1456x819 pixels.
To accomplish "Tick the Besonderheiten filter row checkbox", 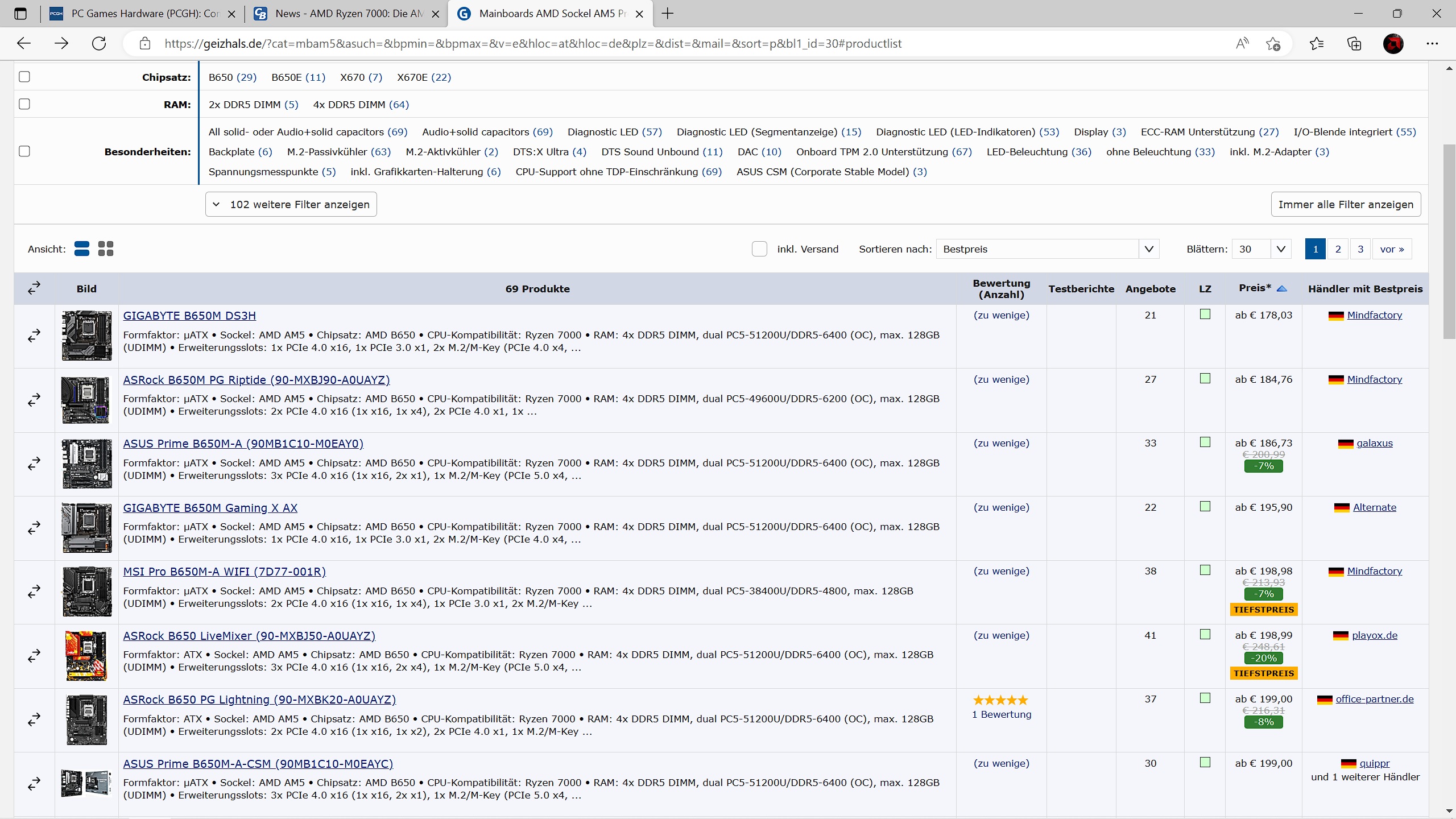I will pos(24,151).
